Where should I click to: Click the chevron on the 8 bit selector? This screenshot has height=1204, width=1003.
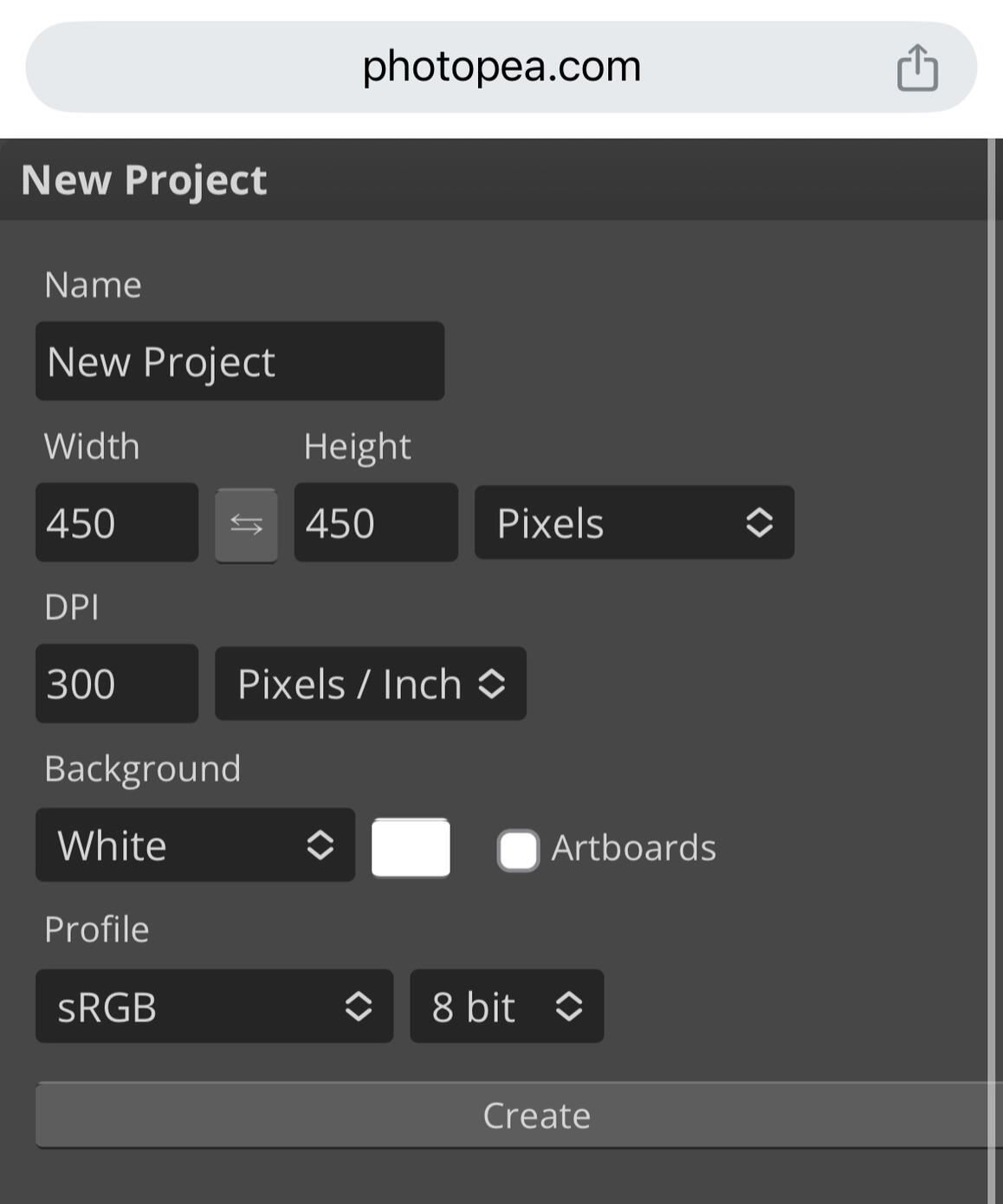pos(567,1007)
